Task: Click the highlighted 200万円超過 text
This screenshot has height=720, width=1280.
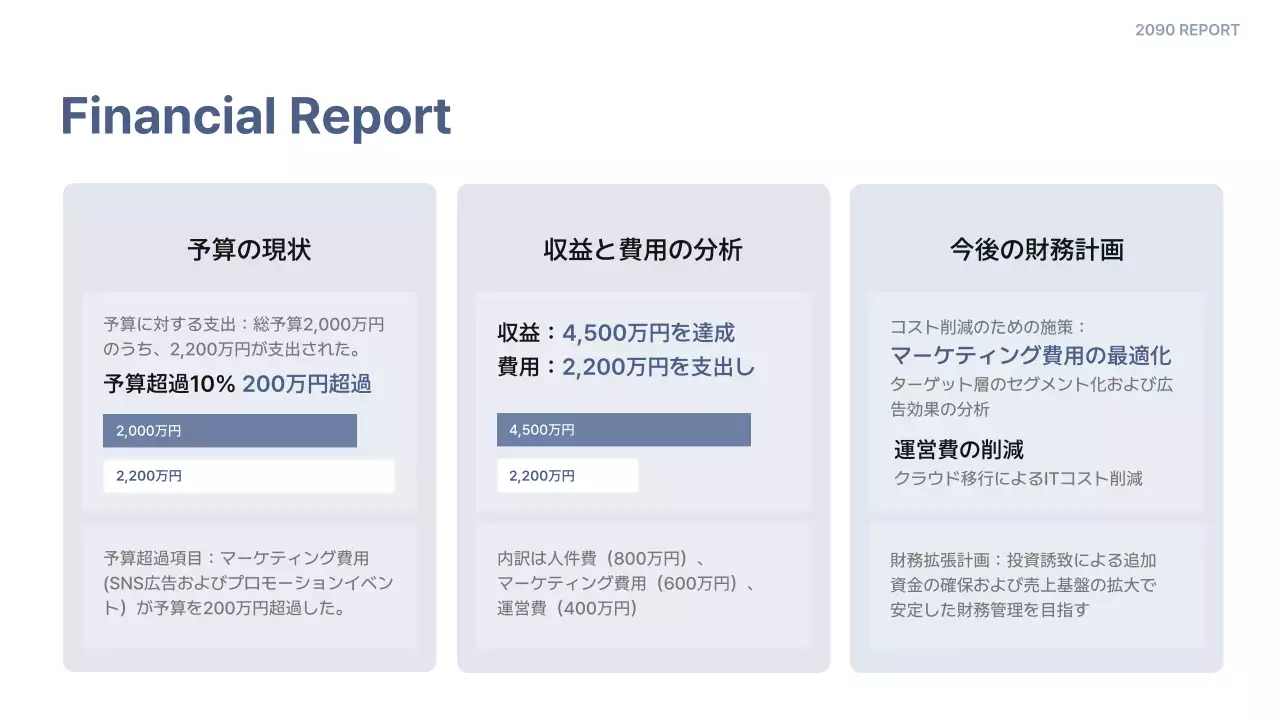Action: coord(306,384)
